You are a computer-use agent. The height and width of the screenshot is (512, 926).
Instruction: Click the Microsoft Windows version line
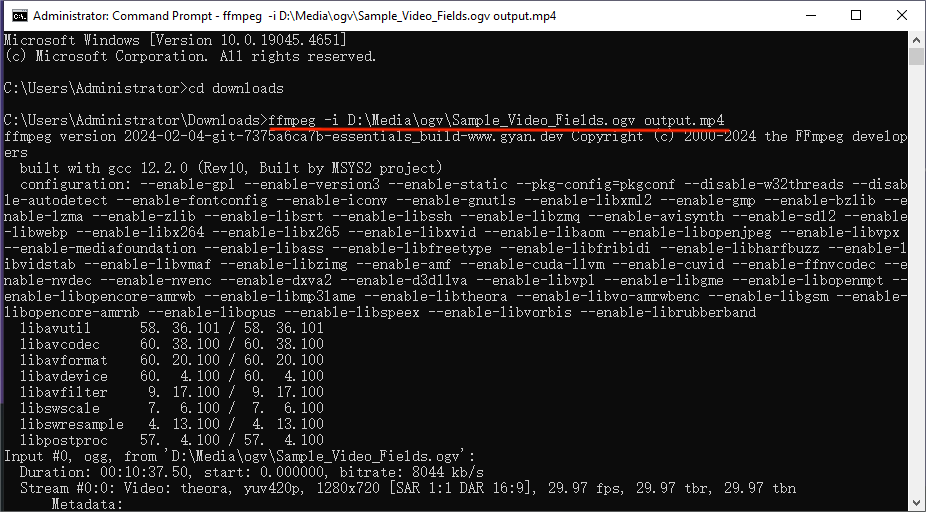coord(175,41)
